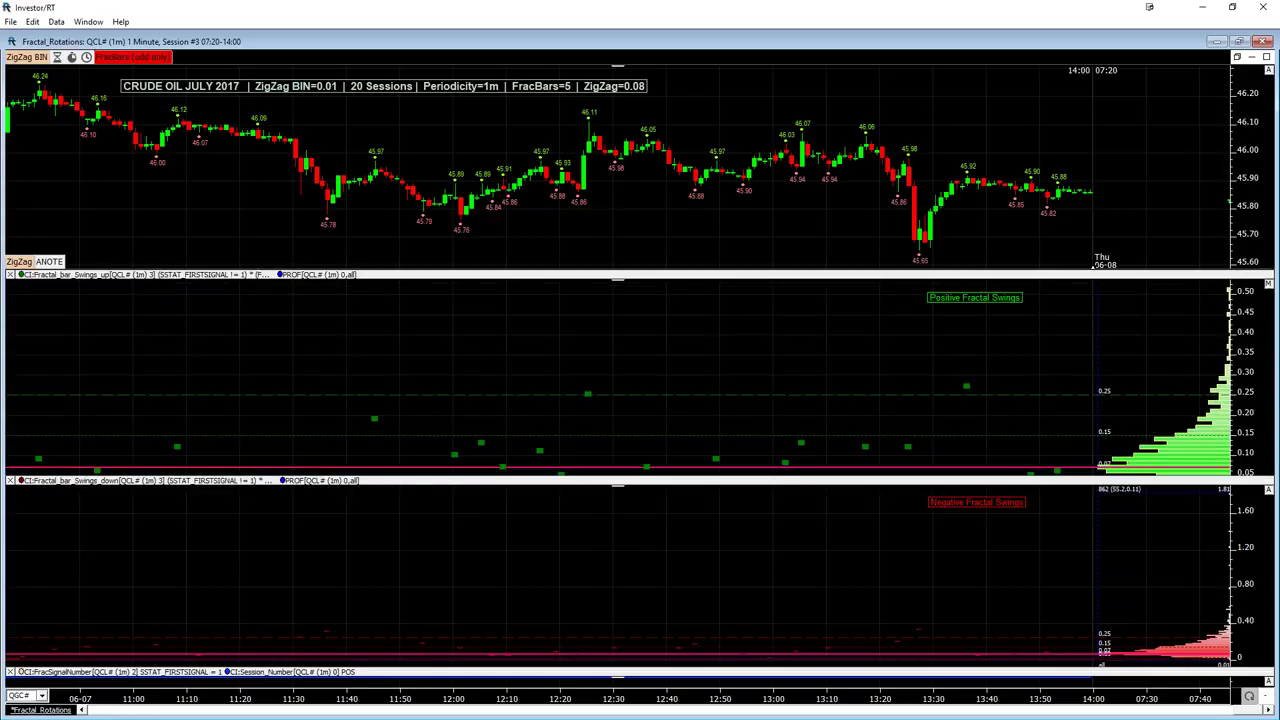Click the 12:00 time axis label

pyautogui.click(x=453, y=699)
